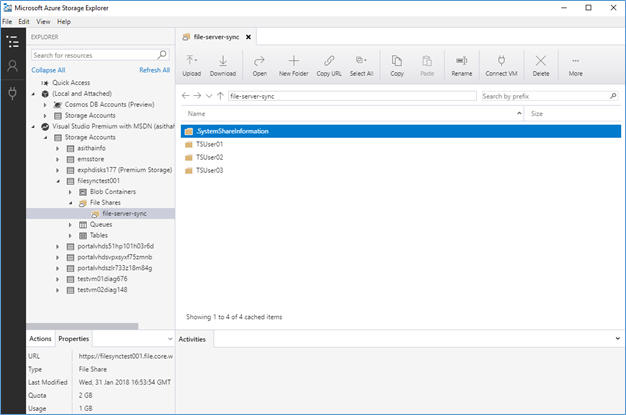Expand the asithainfo storage account
626x415 pixels.
click(x=57, y=149)
